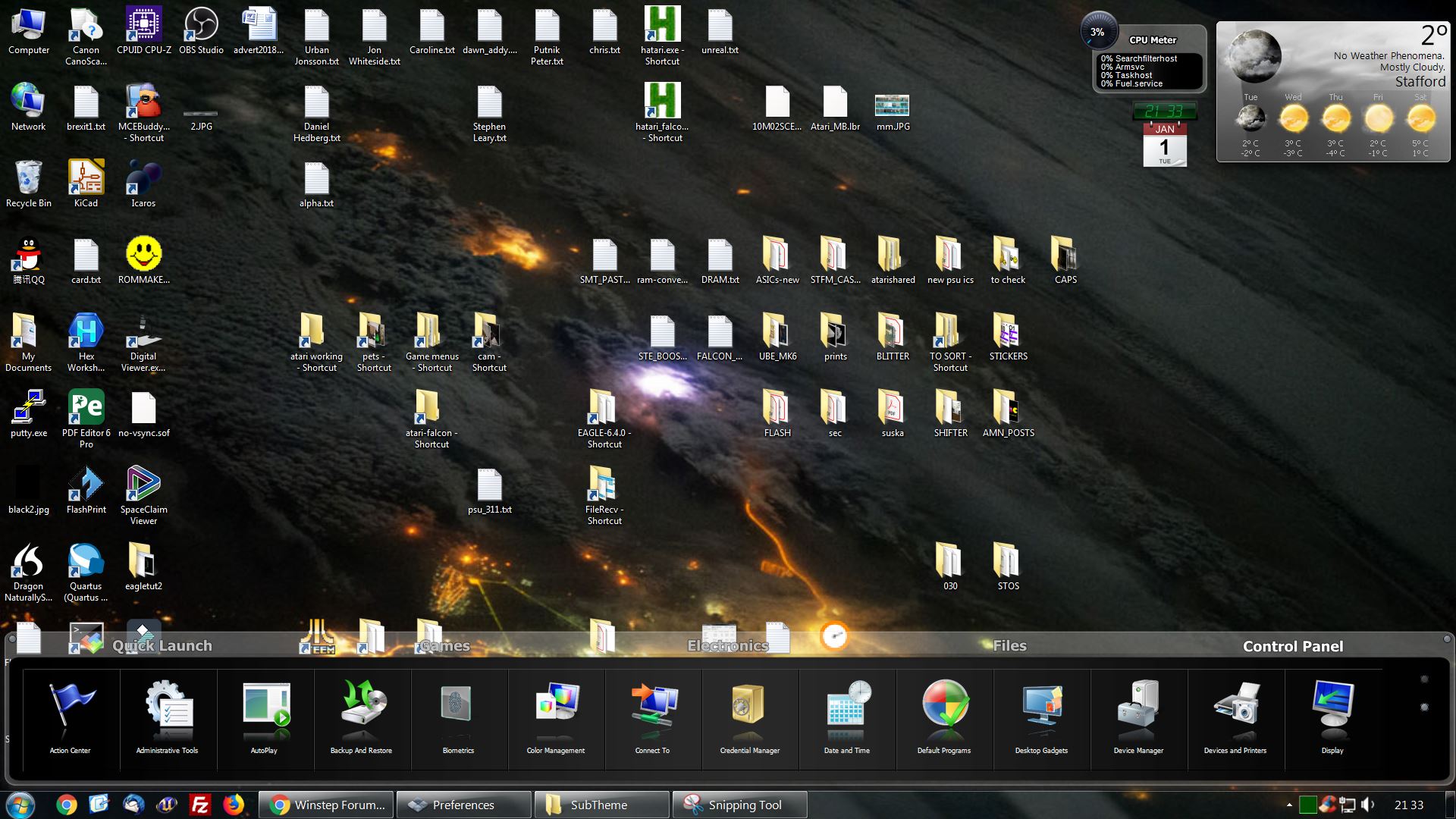The image size is (1456, 819).
Task: Open Preferences window from taskbar
Action: (463, 805)
